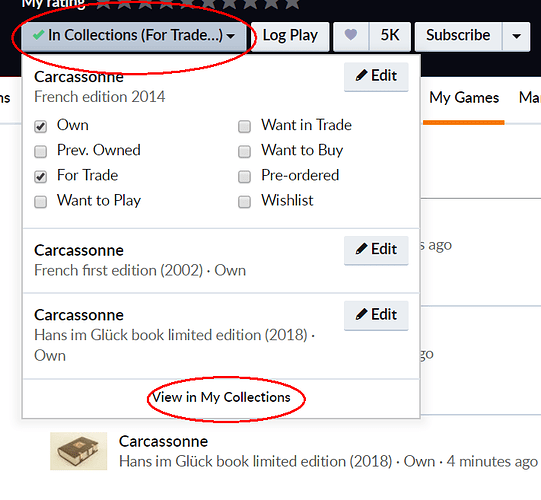Enable the Want to Buy checkbox

tap(244, 151)
